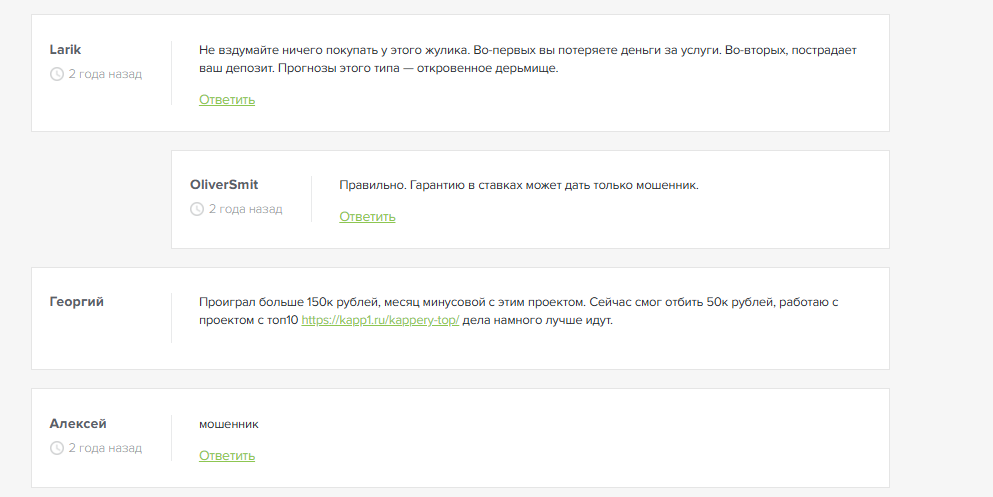Click the author name Алексей
The width and height of the screenshot is (993, 497).
click(78, 423)
